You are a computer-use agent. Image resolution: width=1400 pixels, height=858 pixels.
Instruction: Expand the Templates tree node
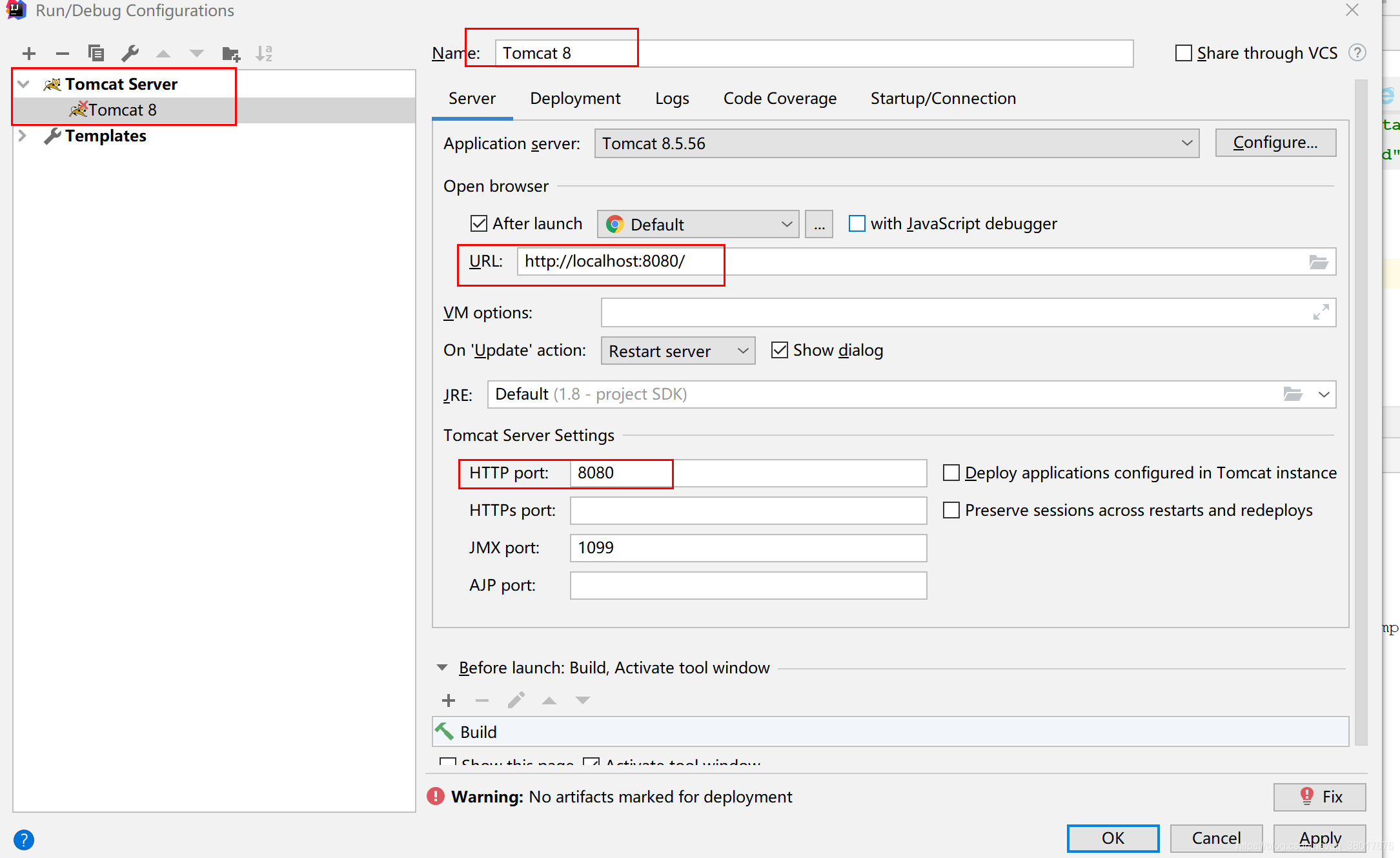point(23,136)
